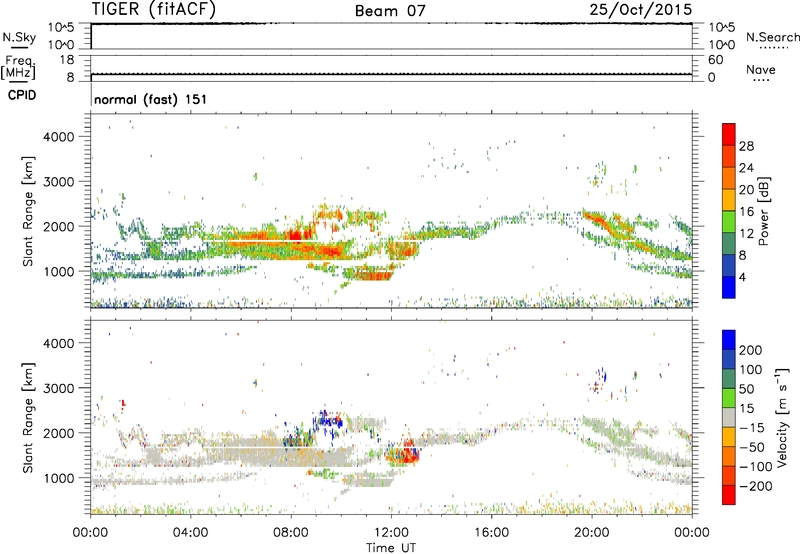
Task: Click the Slant Range label of velocity panel
Action: [x=28, y=417]
